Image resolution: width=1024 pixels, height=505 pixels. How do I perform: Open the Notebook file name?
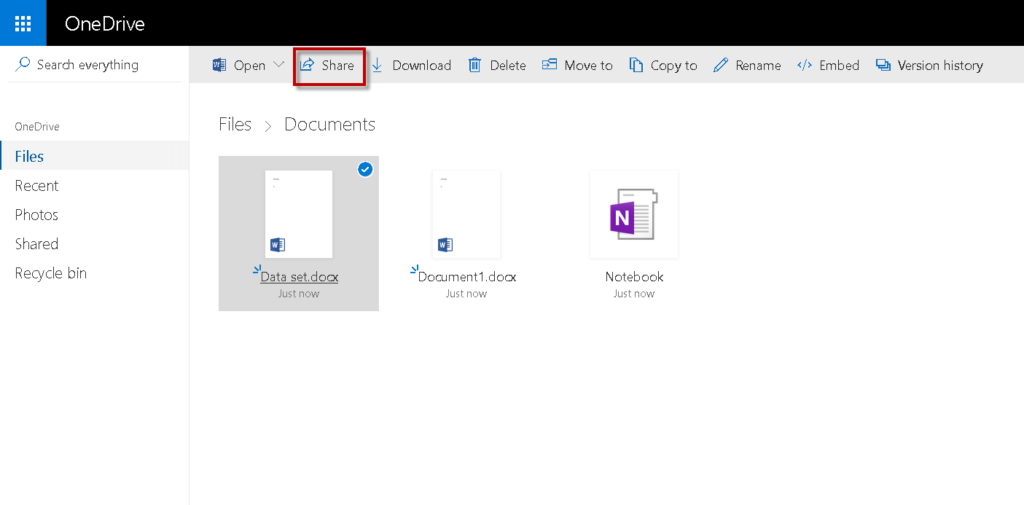click(634, 277)
